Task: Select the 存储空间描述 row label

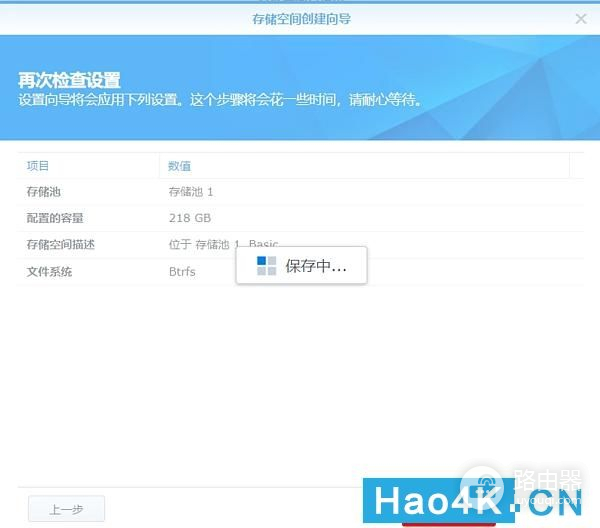Action: pyautogui.click(x=60, y=245)
